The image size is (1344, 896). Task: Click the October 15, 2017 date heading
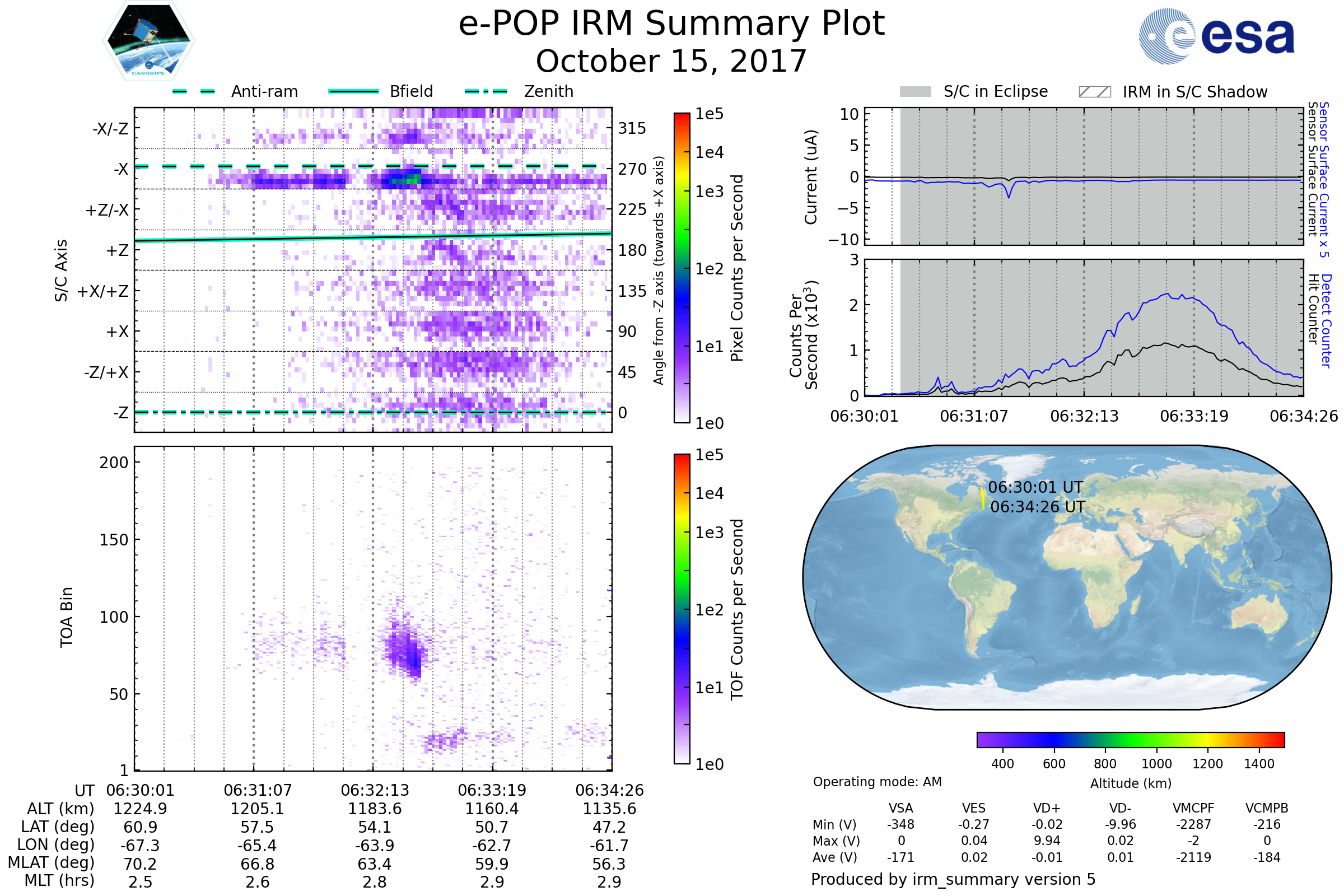[671, 61]
